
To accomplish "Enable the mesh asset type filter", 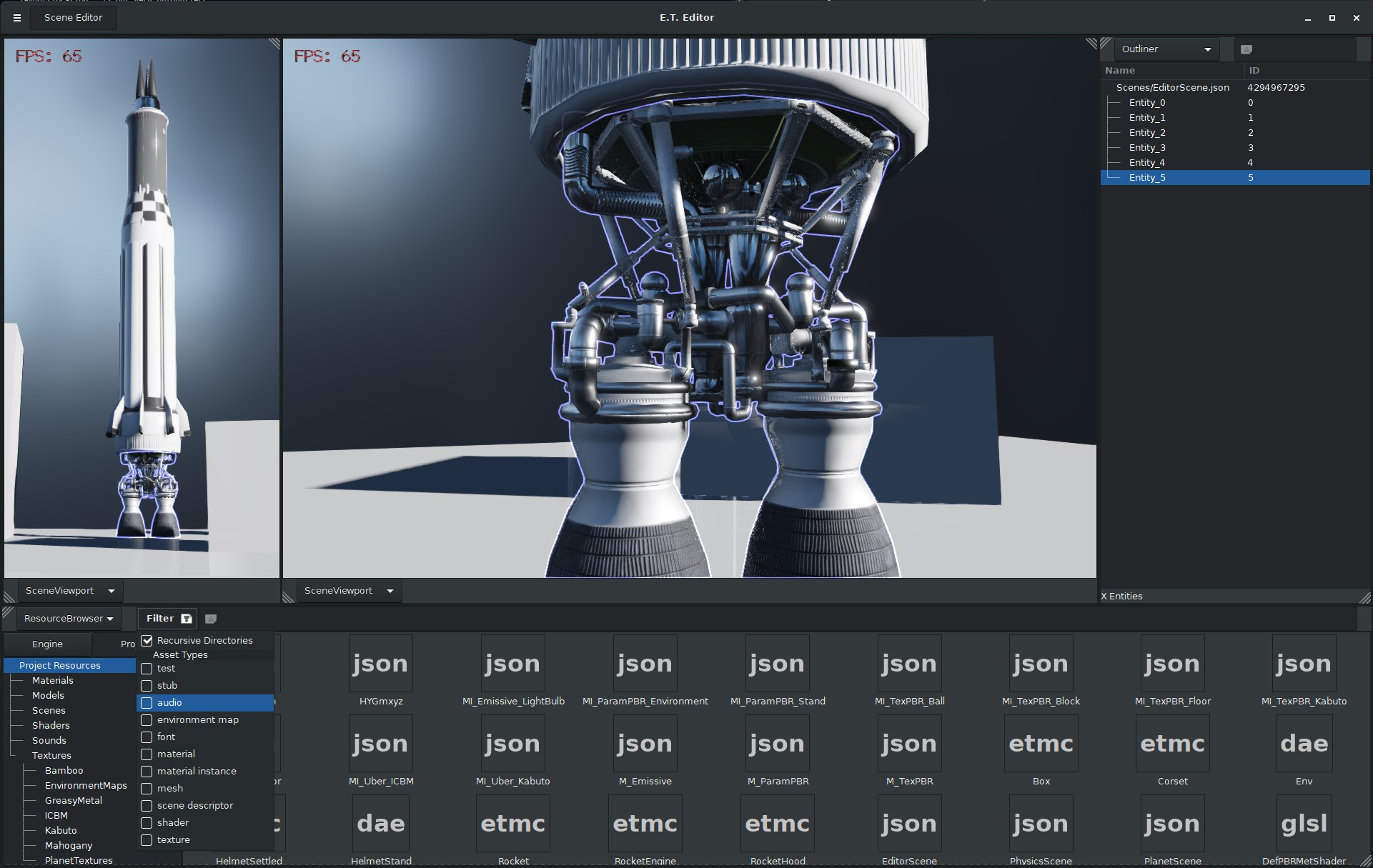I will point(147,789).
